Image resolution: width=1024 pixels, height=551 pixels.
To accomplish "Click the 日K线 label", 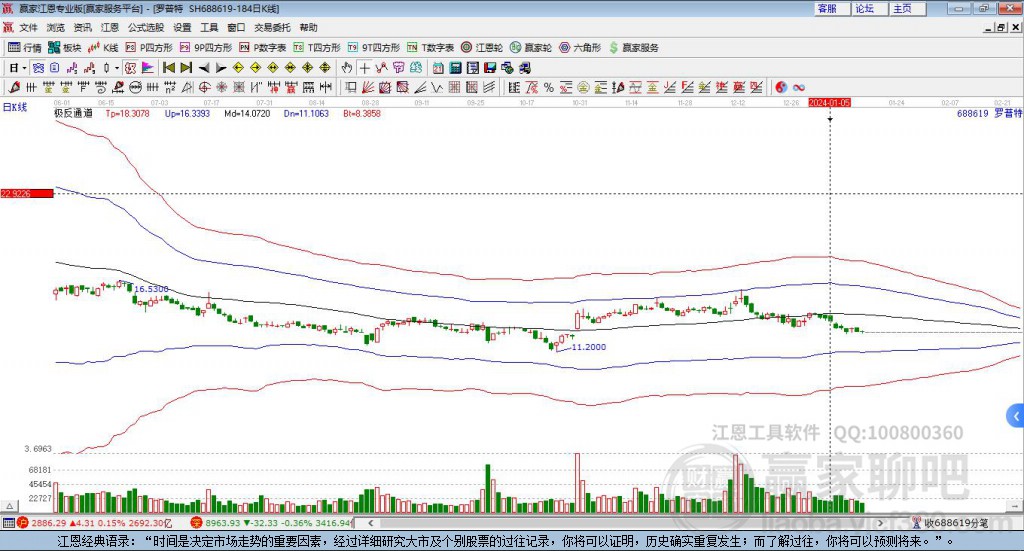I will (x=15, y=107).
